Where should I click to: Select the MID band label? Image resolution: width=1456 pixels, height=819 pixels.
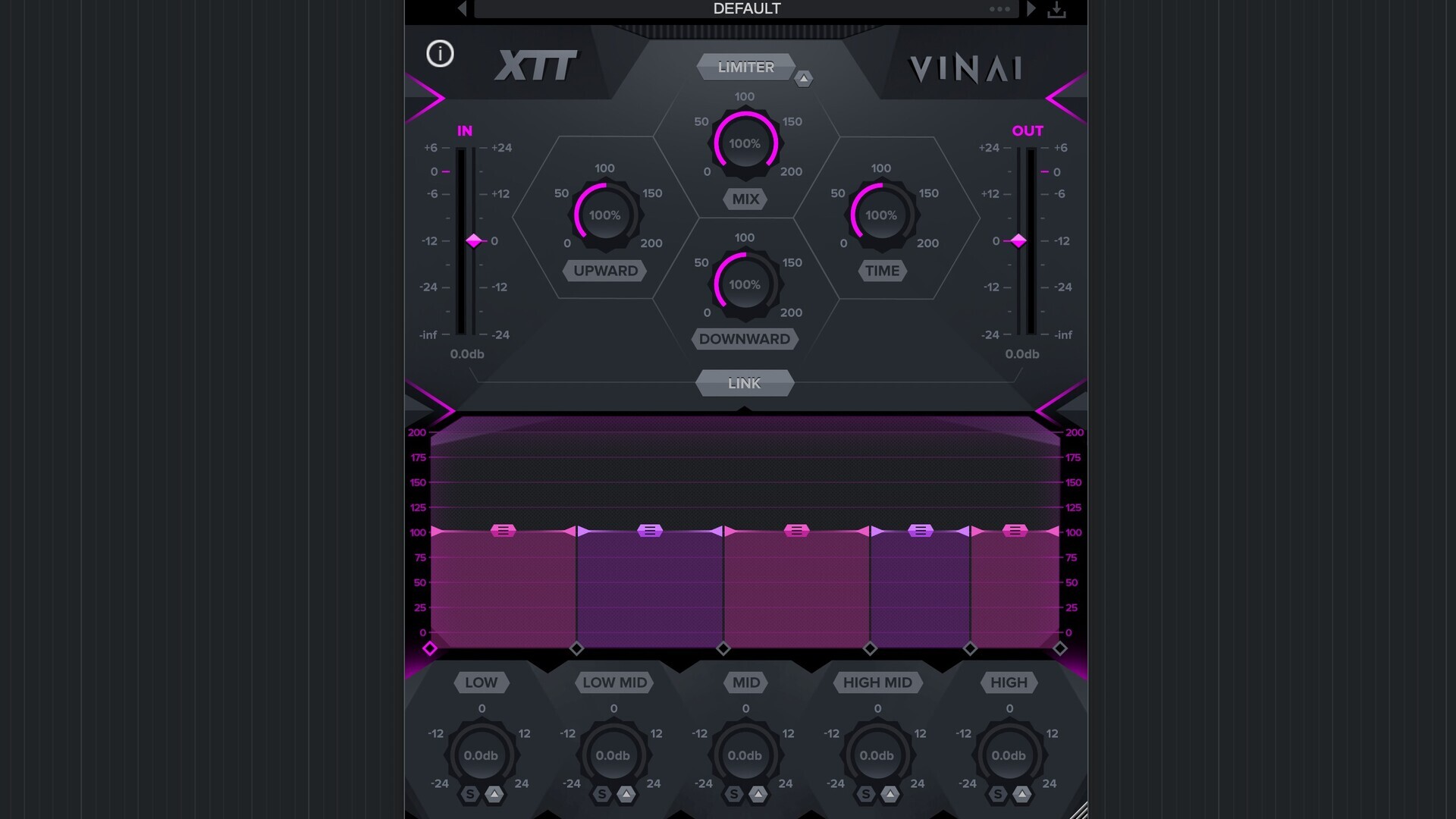point(745,682)
